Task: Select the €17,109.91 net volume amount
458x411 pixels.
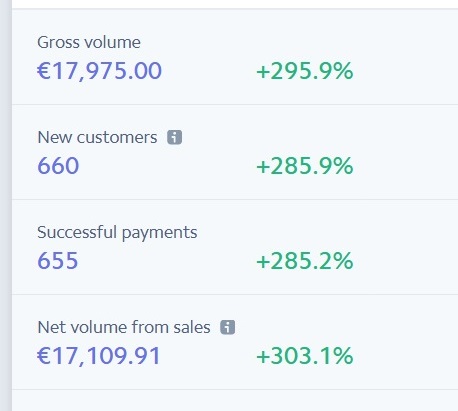Action: click(x=99, y=356)
